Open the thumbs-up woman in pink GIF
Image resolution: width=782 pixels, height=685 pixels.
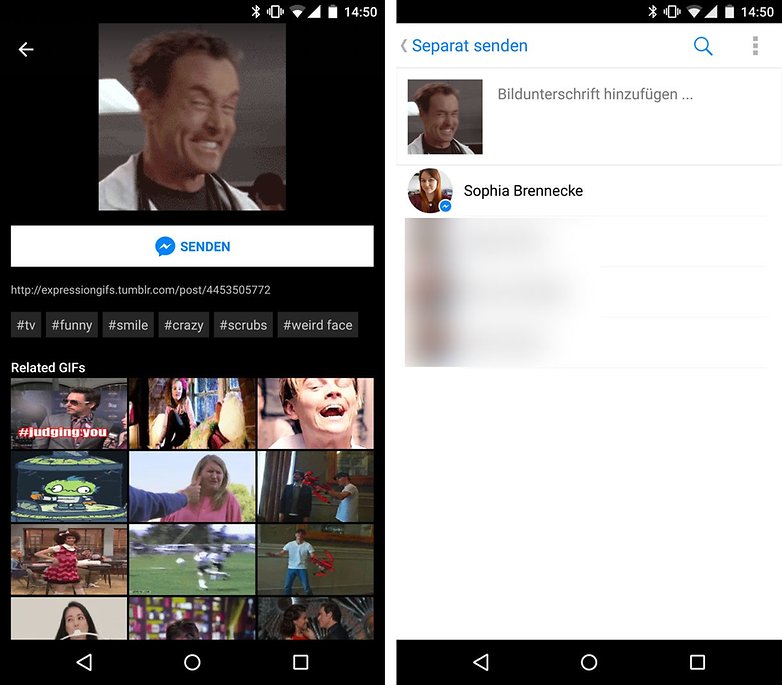tap(192, 487)
